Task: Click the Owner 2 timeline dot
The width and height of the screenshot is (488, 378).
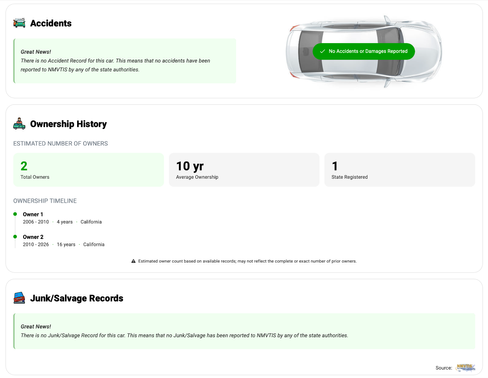Action: (15, 237)
